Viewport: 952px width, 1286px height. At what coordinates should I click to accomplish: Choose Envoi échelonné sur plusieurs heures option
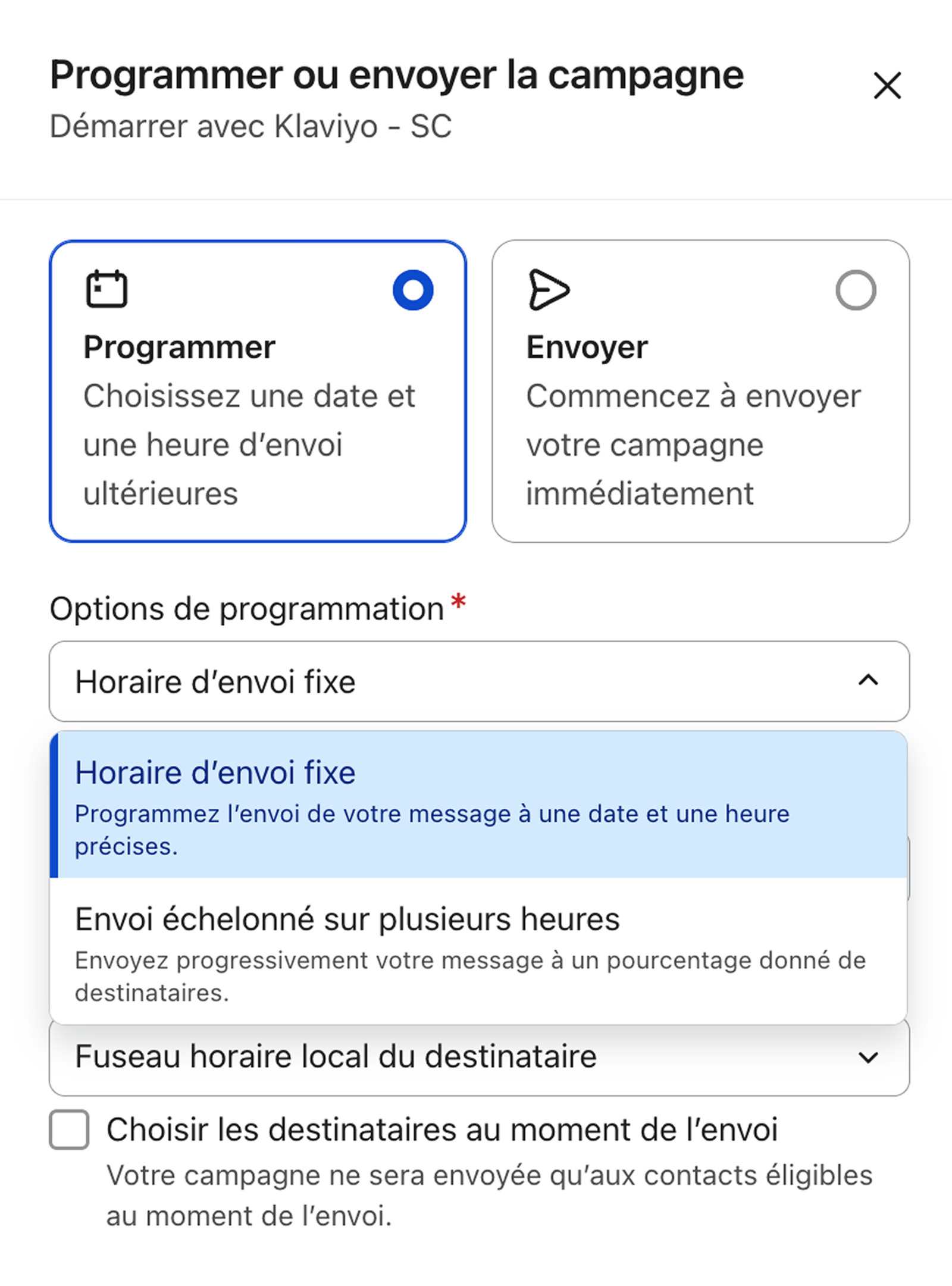[478, 951]
